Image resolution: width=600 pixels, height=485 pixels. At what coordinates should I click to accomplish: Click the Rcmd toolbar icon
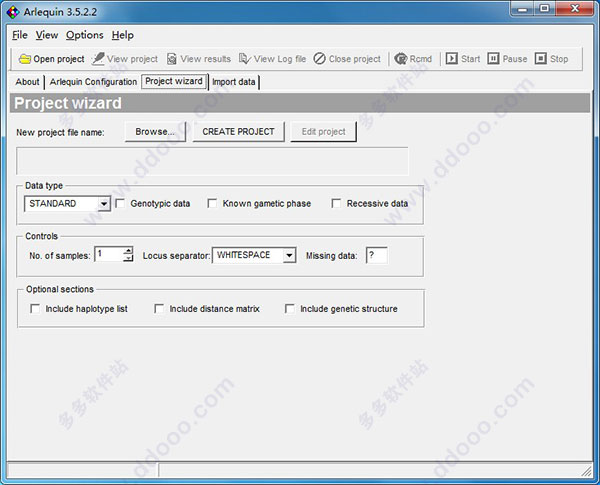401,59
